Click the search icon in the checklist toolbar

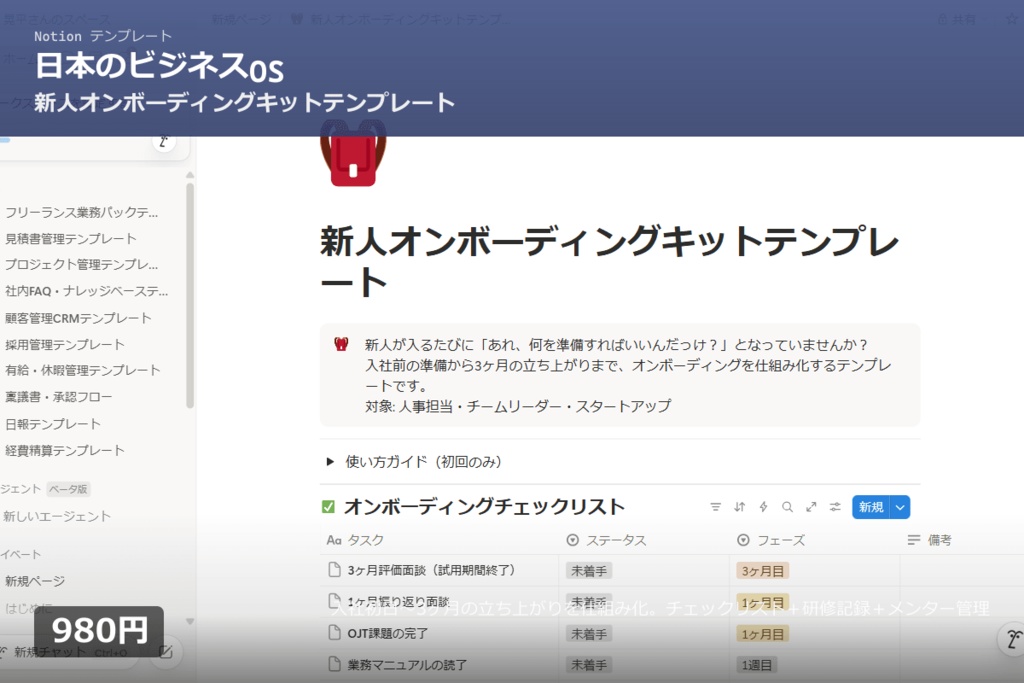pyautogui.click(x=787, y=507)
